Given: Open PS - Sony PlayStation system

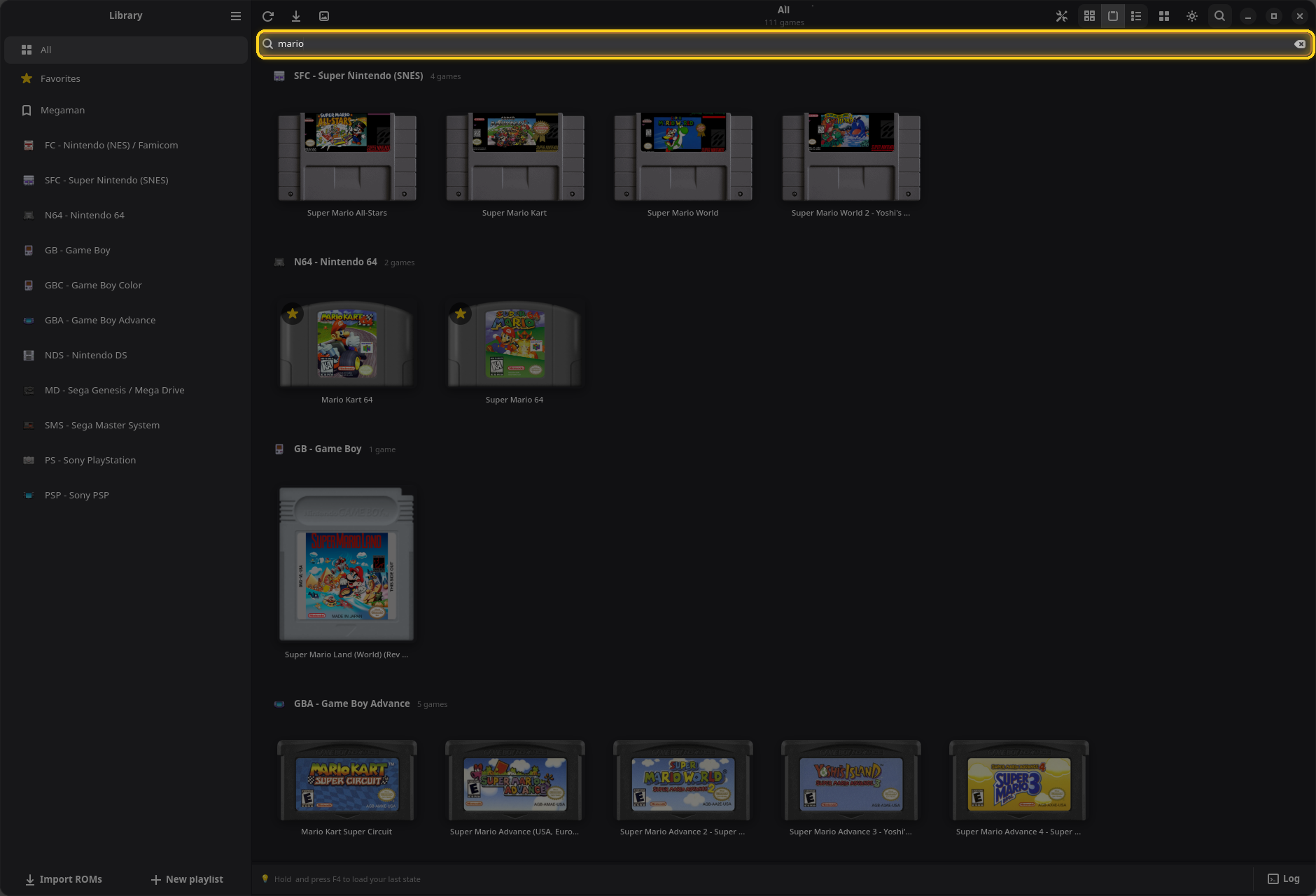Looking at the screenshot, I should 126,460.
